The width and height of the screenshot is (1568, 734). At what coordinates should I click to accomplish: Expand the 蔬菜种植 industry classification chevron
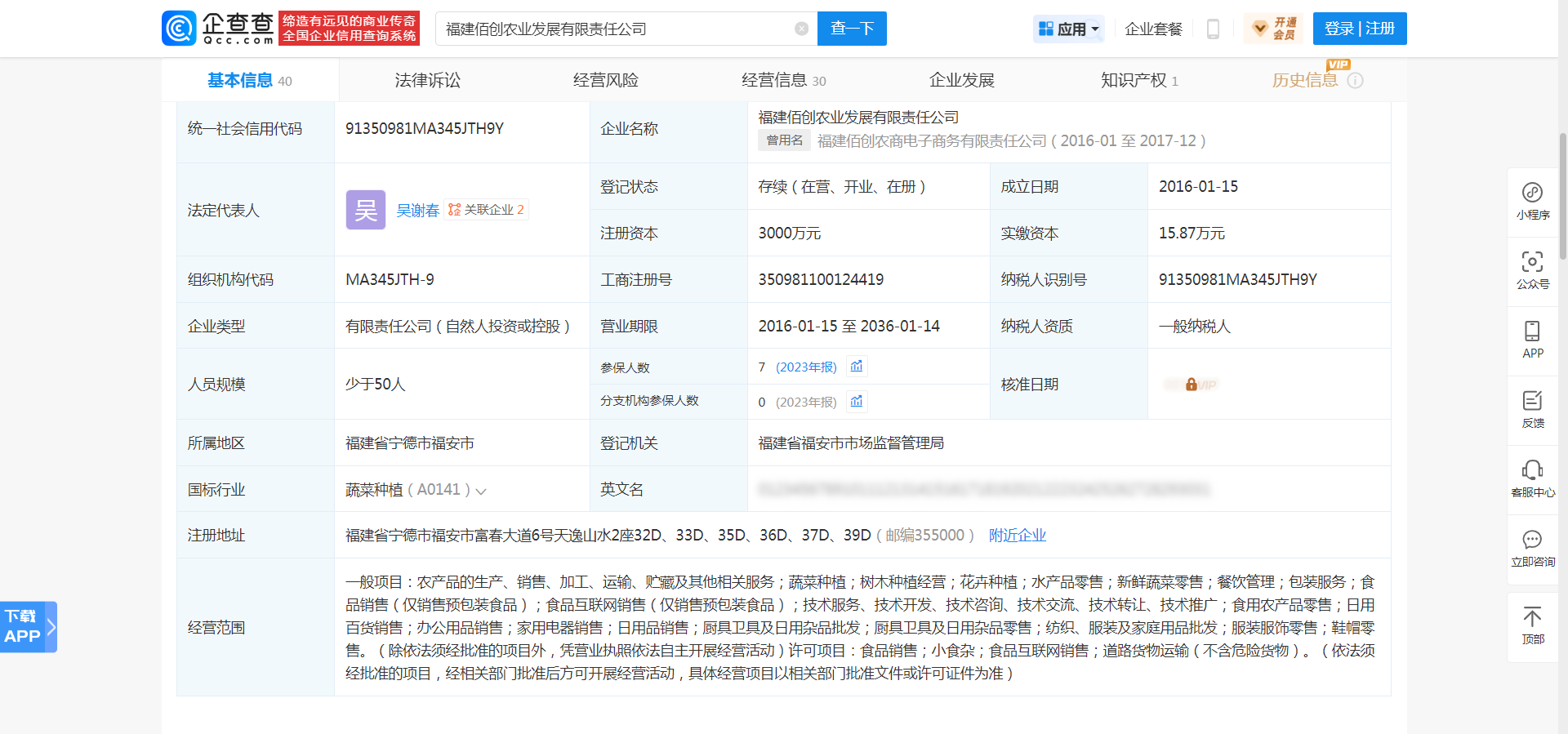(481, 491)
